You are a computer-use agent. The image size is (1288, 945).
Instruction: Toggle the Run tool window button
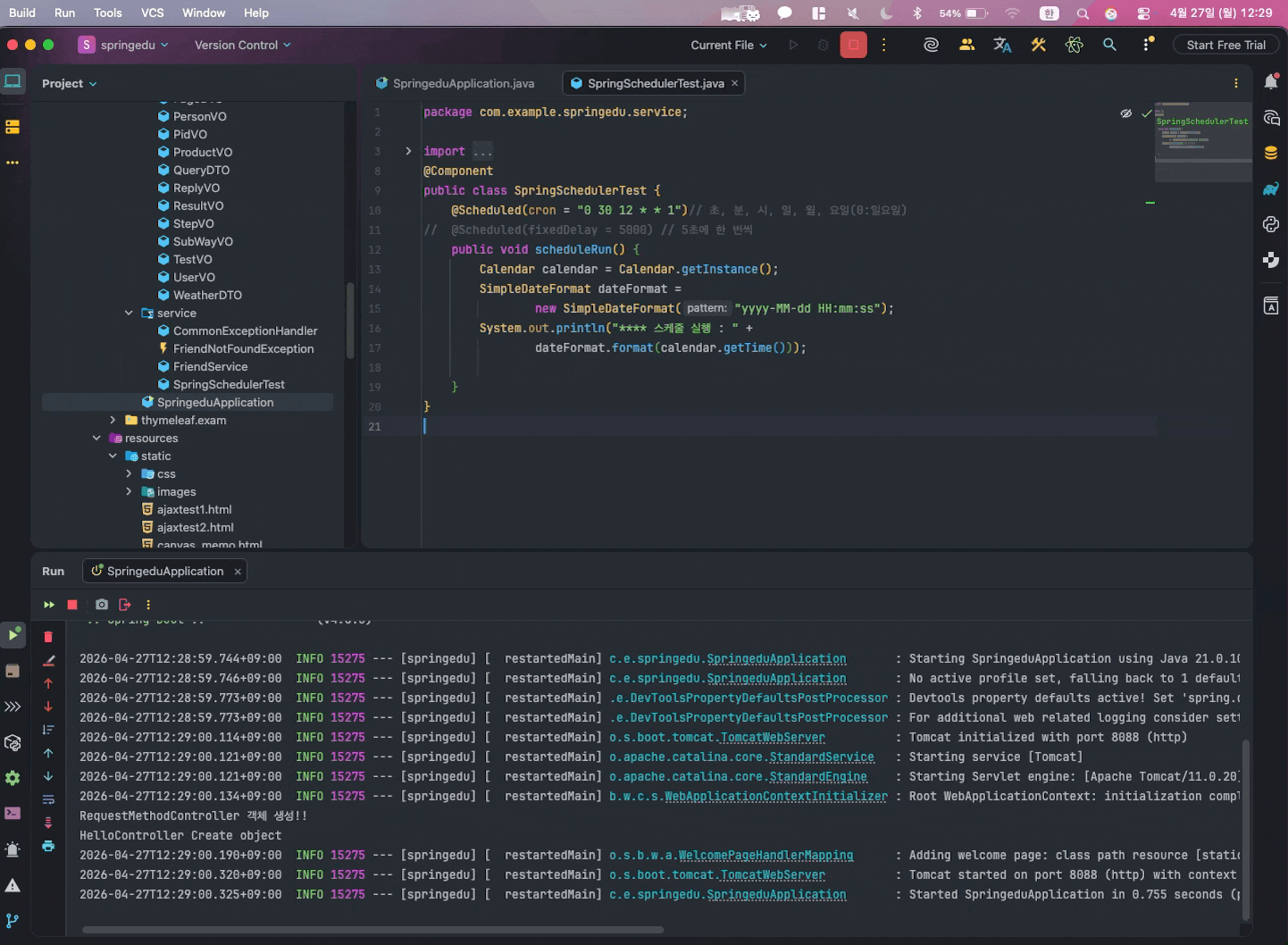13,635
